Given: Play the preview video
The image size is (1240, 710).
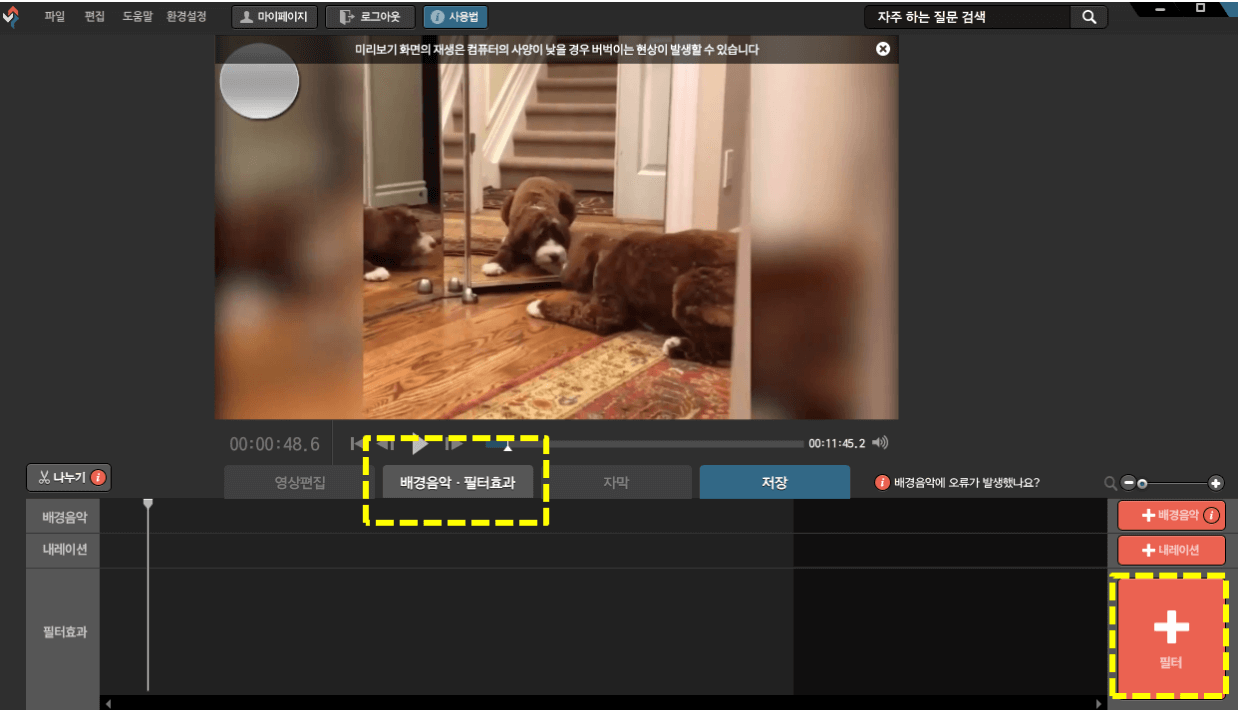Looking at the screenshot, I should pyautogui.click(x=420, y=443).
